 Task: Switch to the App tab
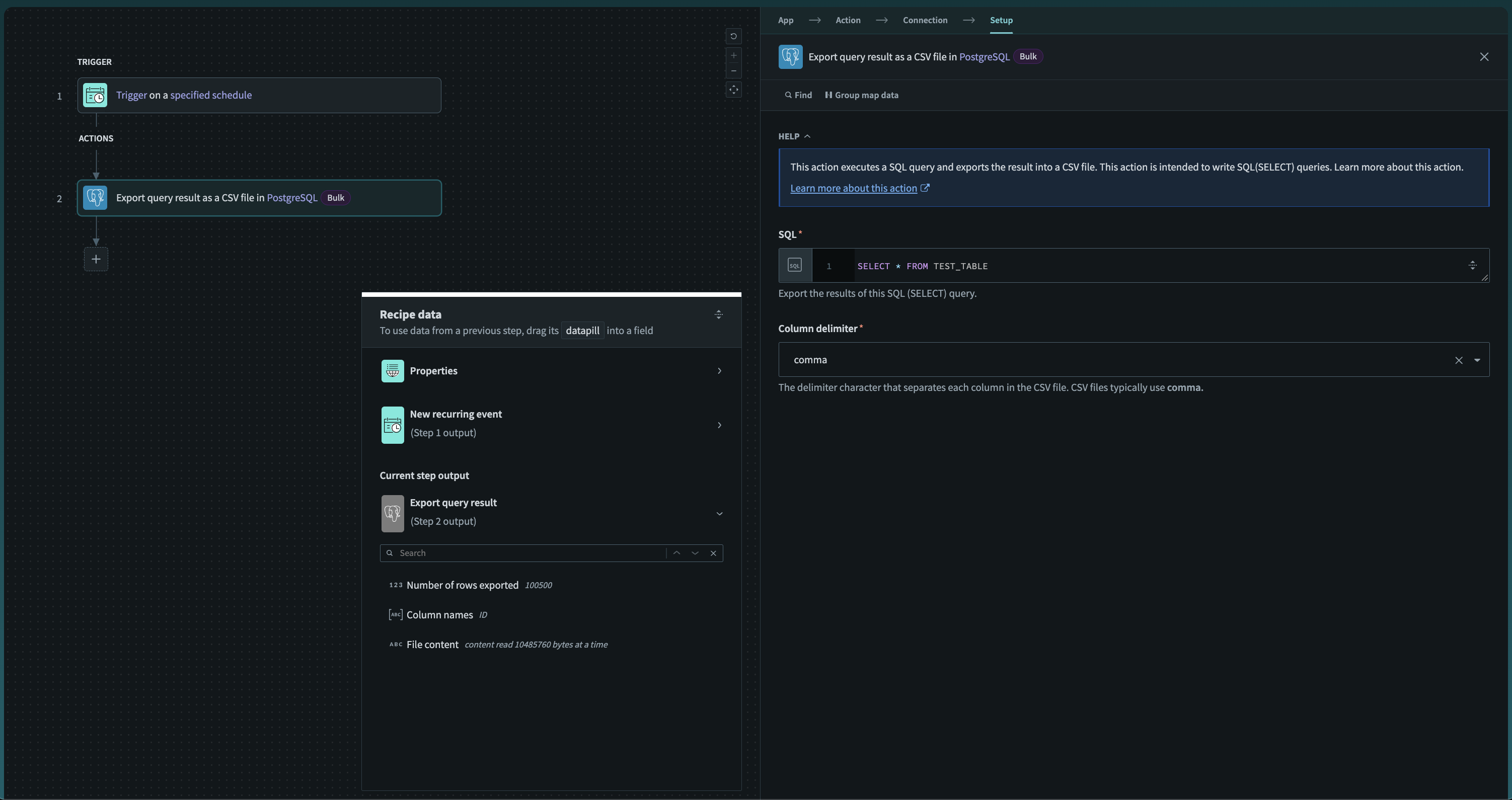(x=786, y=19)
